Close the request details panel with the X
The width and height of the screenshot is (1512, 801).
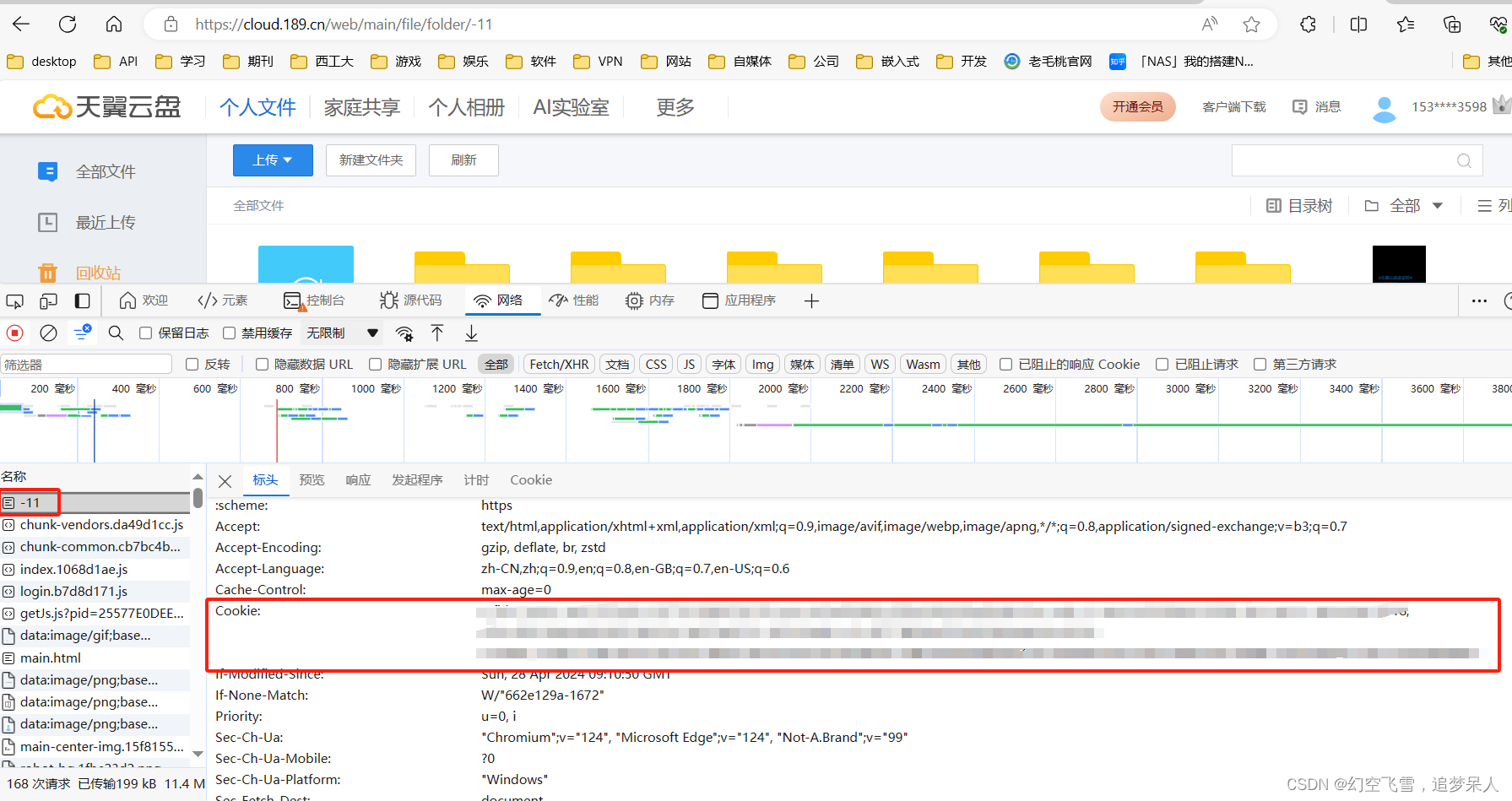pyautogui.click(x=224, y=480)
